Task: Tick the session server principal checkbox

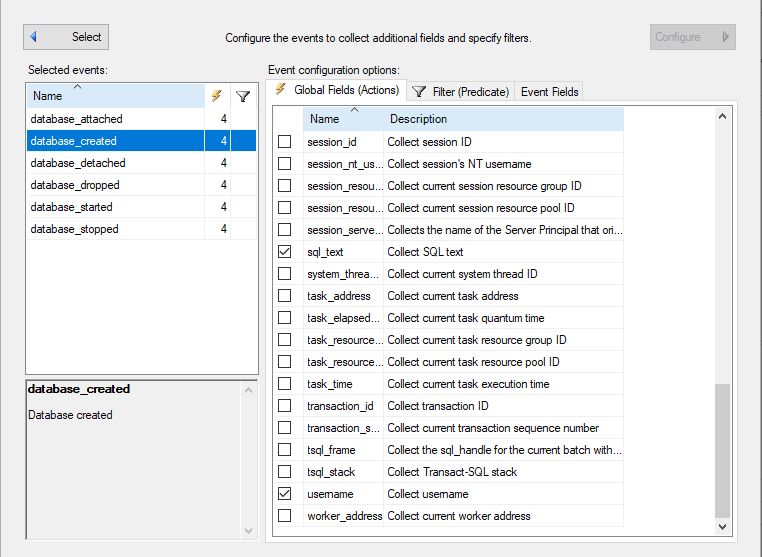Action: (x=284, y=230)
